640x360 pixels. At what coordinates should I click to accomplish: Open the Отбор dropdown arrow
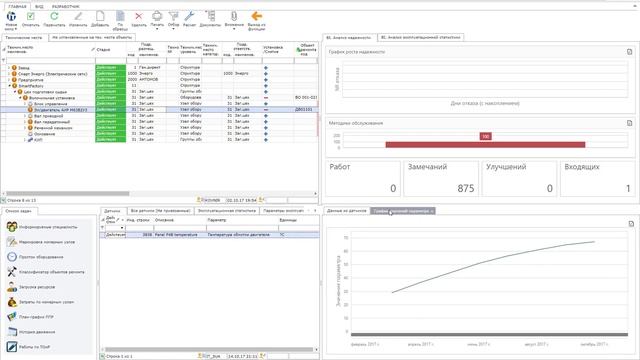(173, 29)
